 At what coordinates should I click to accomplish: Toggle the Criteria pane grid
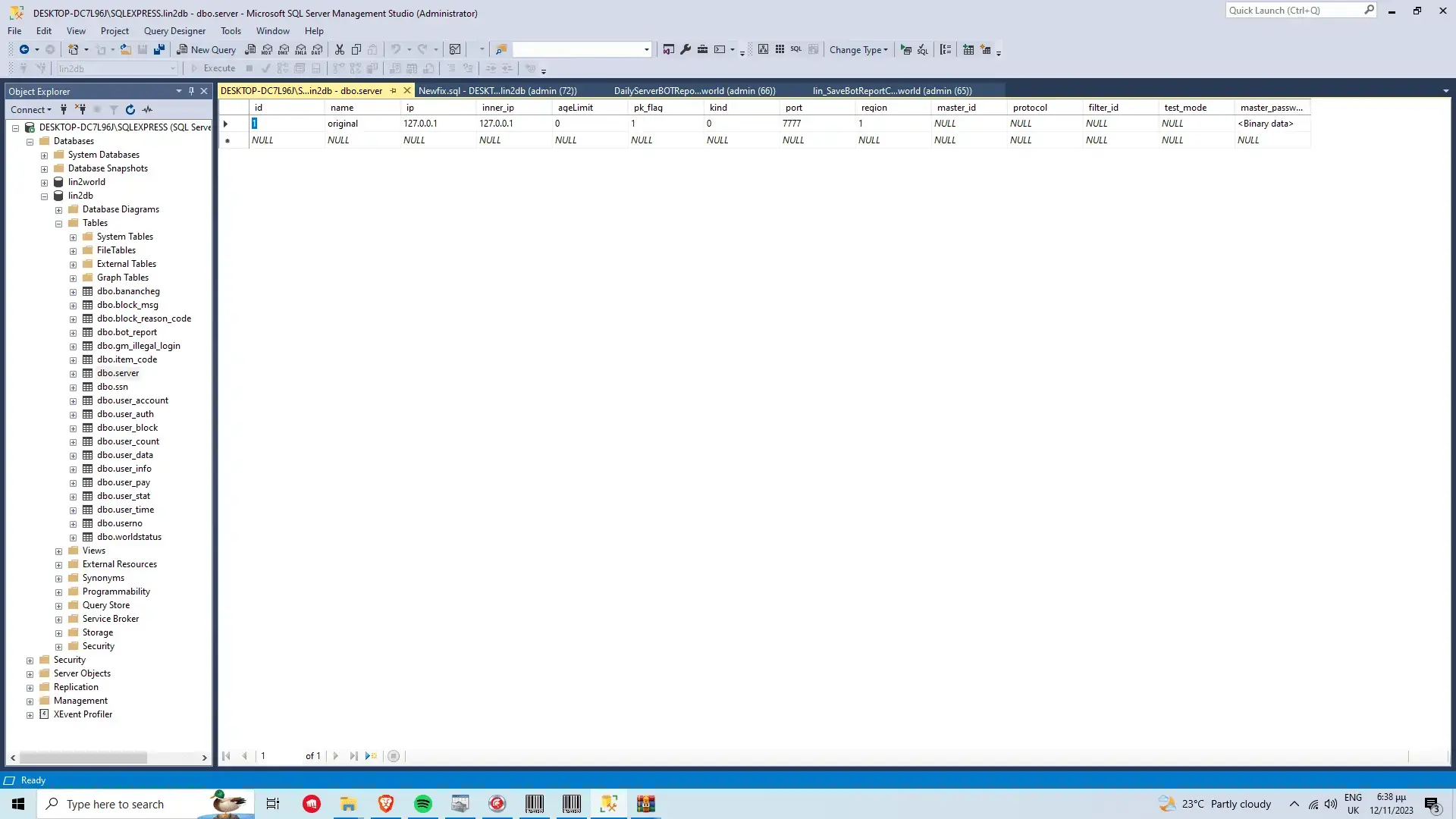[780, 49]
